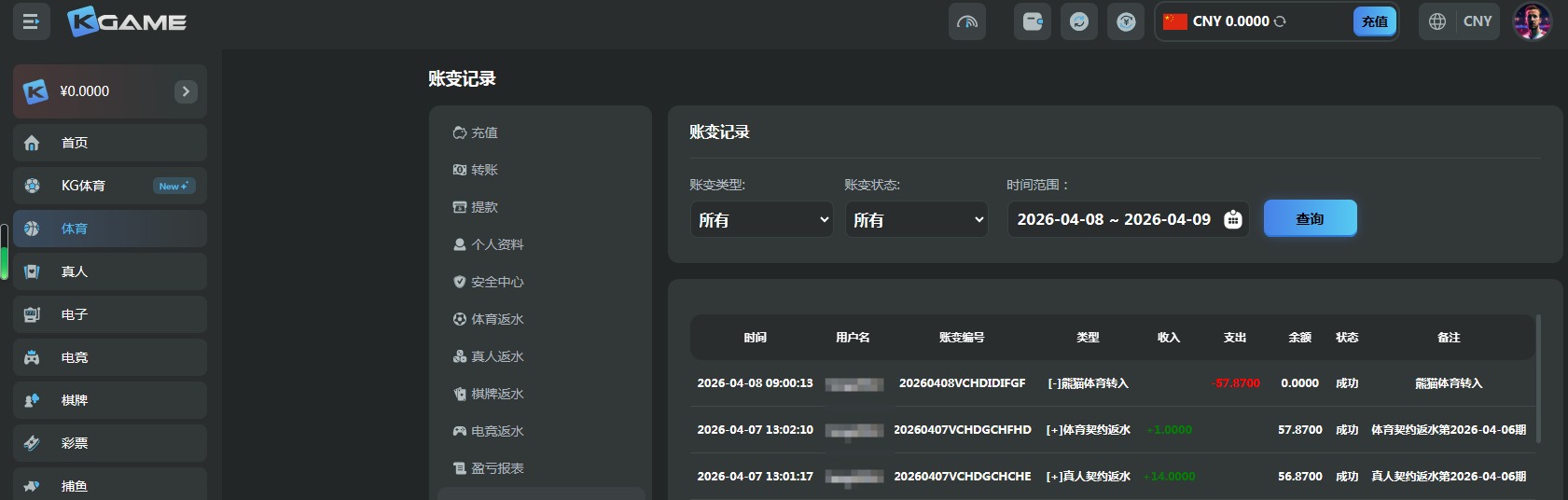Toggle the hamburger menu icon
The height and width of the screenshot is (500, 1568).
(x=31, y=21)
